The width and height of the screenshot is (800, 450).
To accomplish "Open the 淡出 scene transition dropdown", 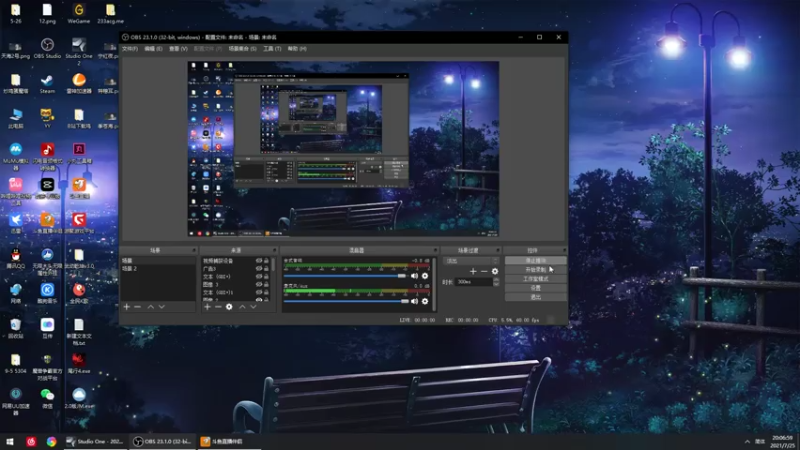I will click(472, 261).
